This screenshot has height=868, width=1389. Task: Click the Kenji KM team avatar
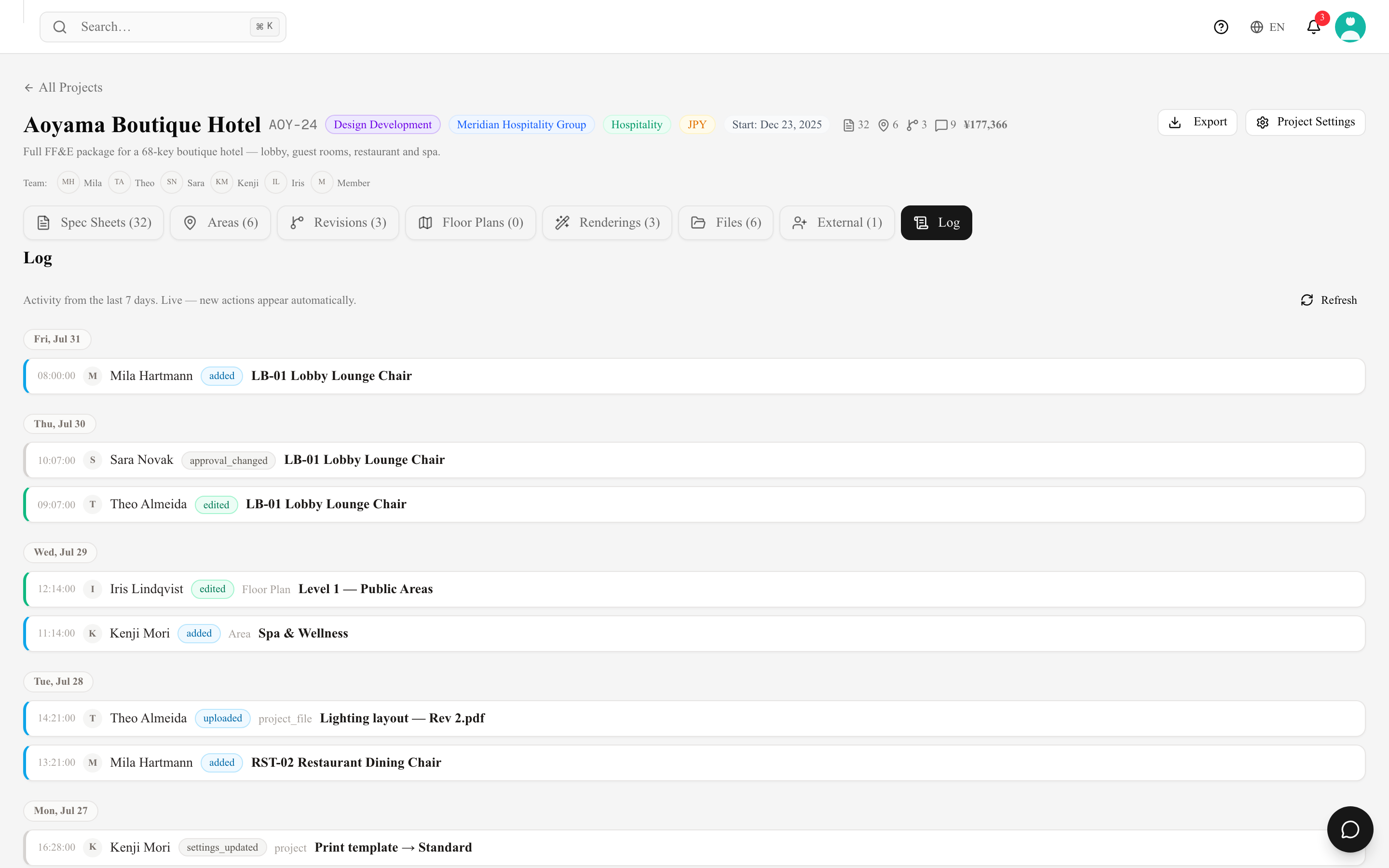(x=221, y=182)
